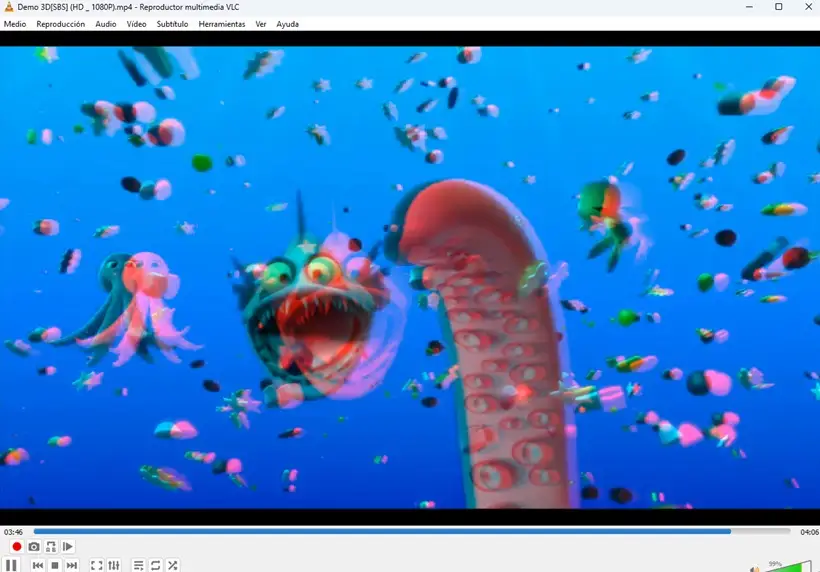Click the VLC cone icon in title bar
Screen dimensions: 820x572
8,7
